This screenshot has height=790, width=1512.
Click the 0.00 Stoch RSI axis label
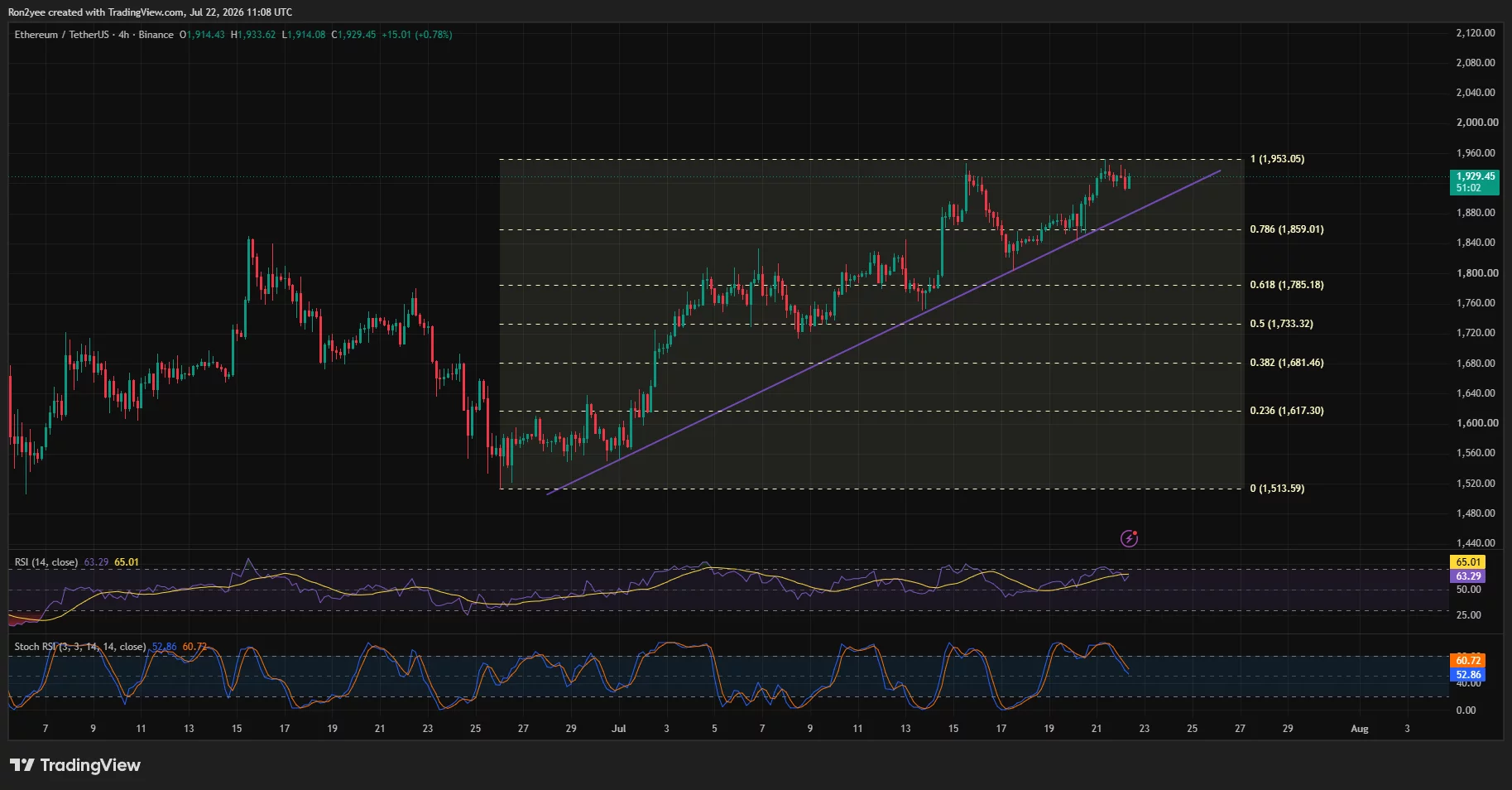[1466, 711]
